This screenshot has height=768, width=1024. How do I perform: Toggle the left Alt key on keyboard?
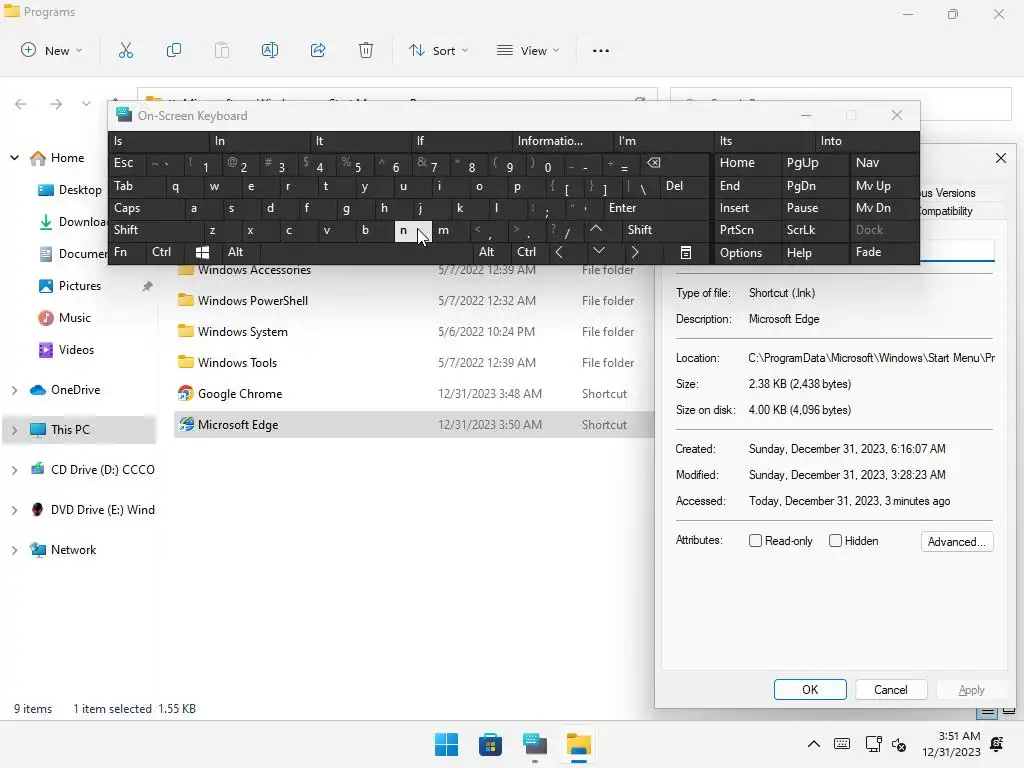pos(241,252)
